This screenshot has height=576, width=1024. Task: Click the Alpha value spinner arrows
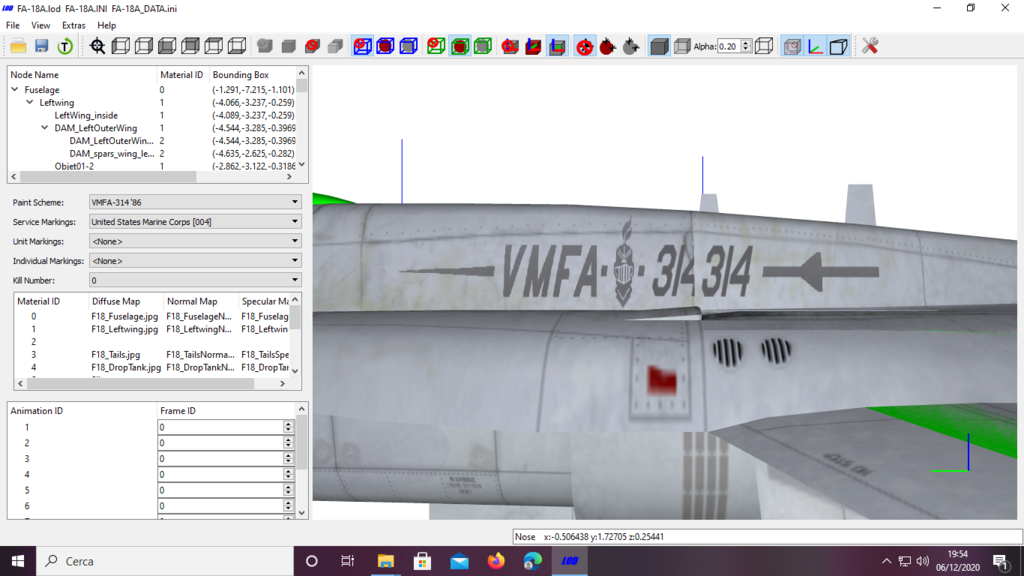(746, 46)
